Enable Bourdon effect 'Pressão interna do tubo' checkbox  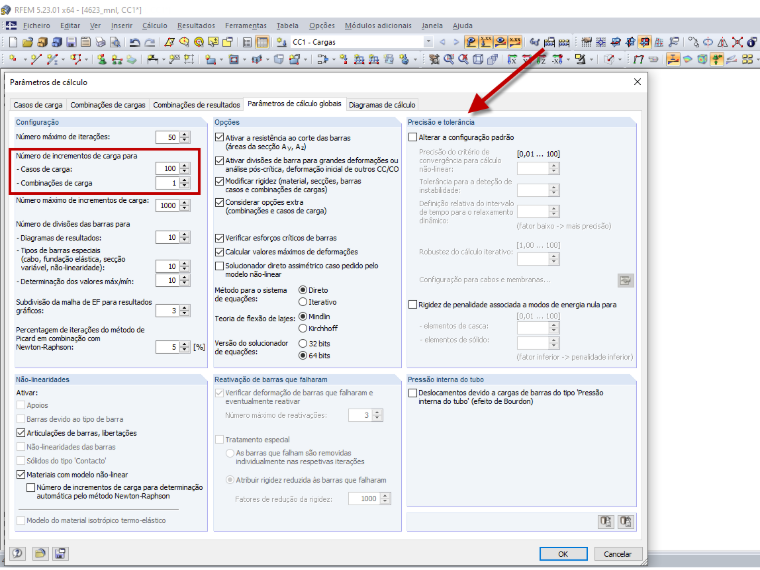[412, 393]
